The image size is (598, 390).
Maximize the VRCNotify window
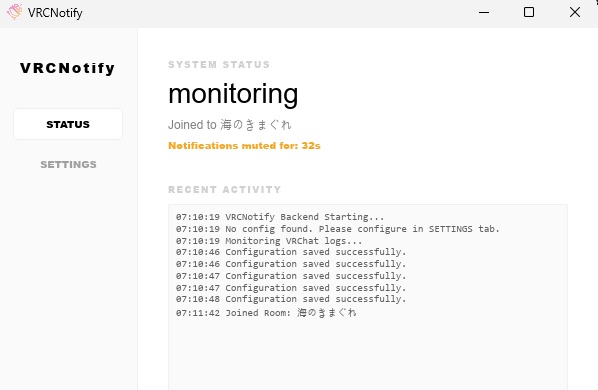(529, 12)
